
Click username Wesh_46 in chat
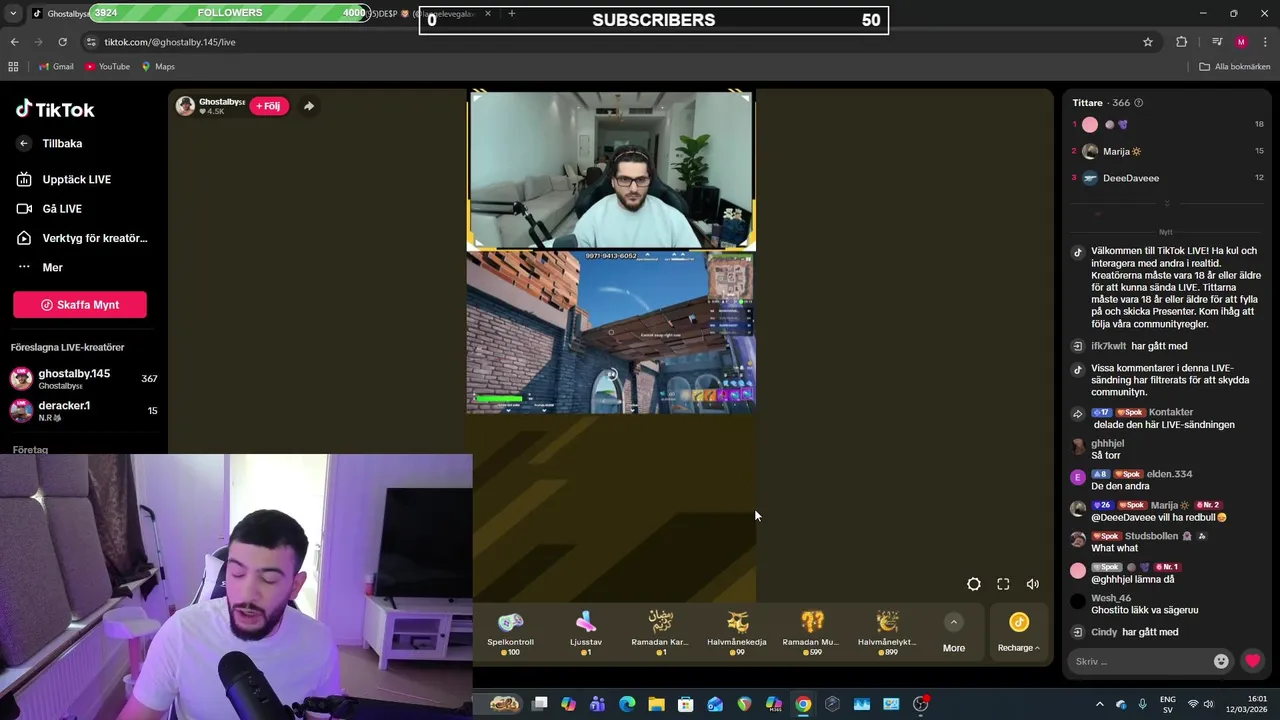coord(1111,598)
